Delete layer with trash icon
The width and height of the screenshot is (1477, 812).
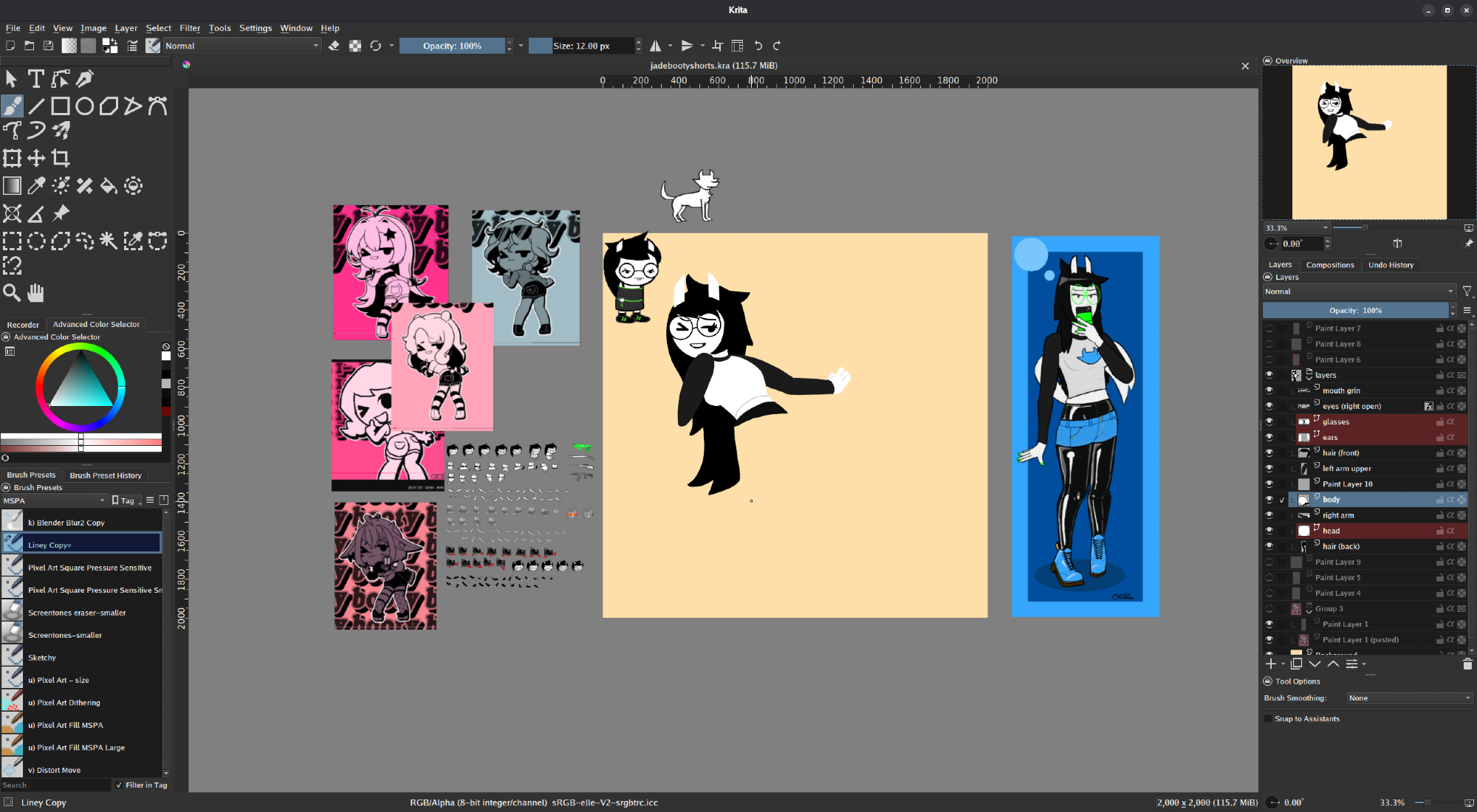[x=1467, y=664]
